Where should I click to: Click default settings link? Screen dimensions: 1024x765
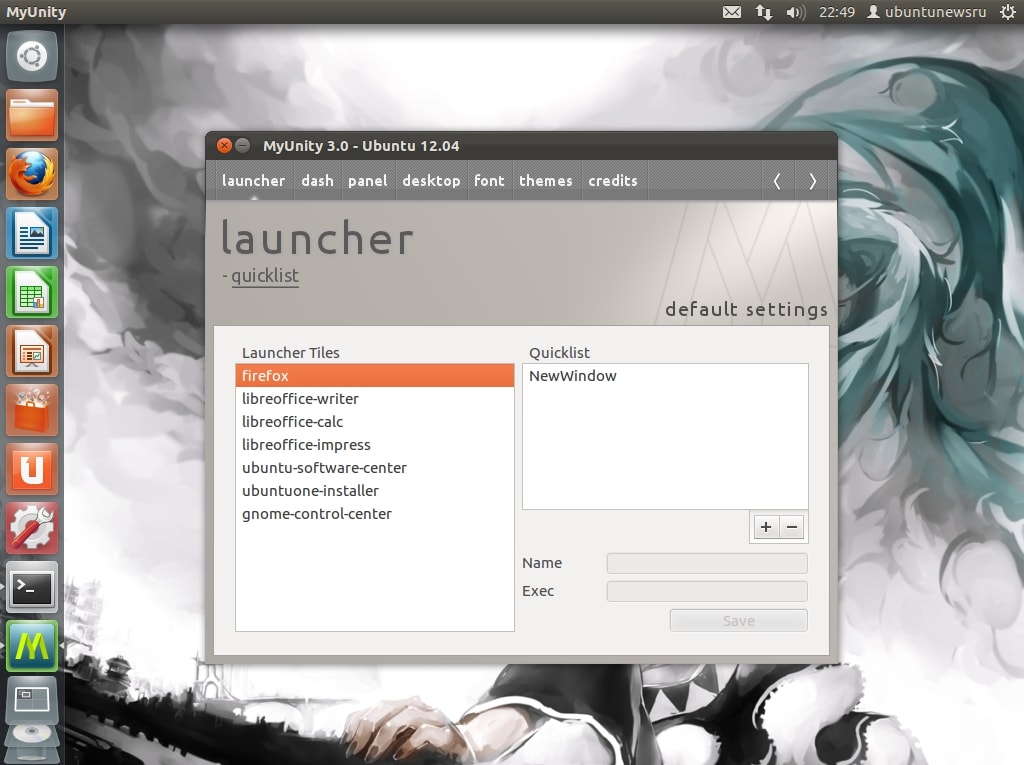(746, 309)
